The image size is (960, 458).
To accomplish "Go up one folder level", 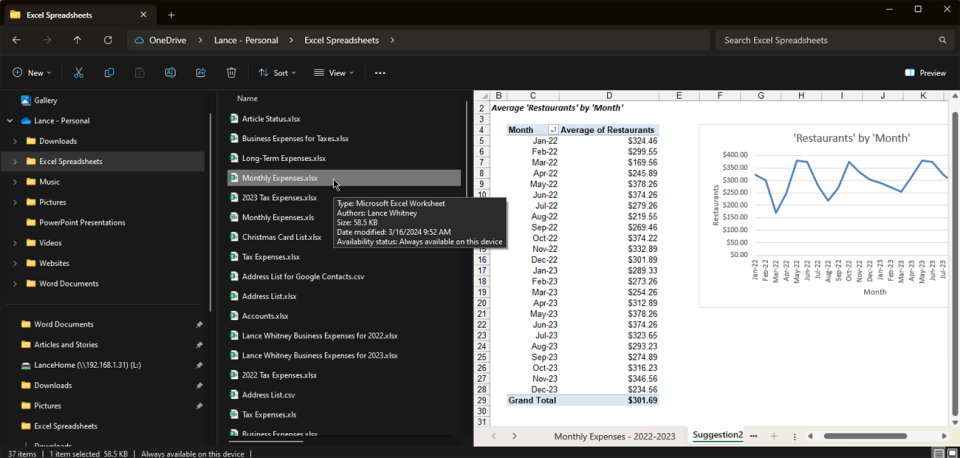I will click(x=77, y=40).
